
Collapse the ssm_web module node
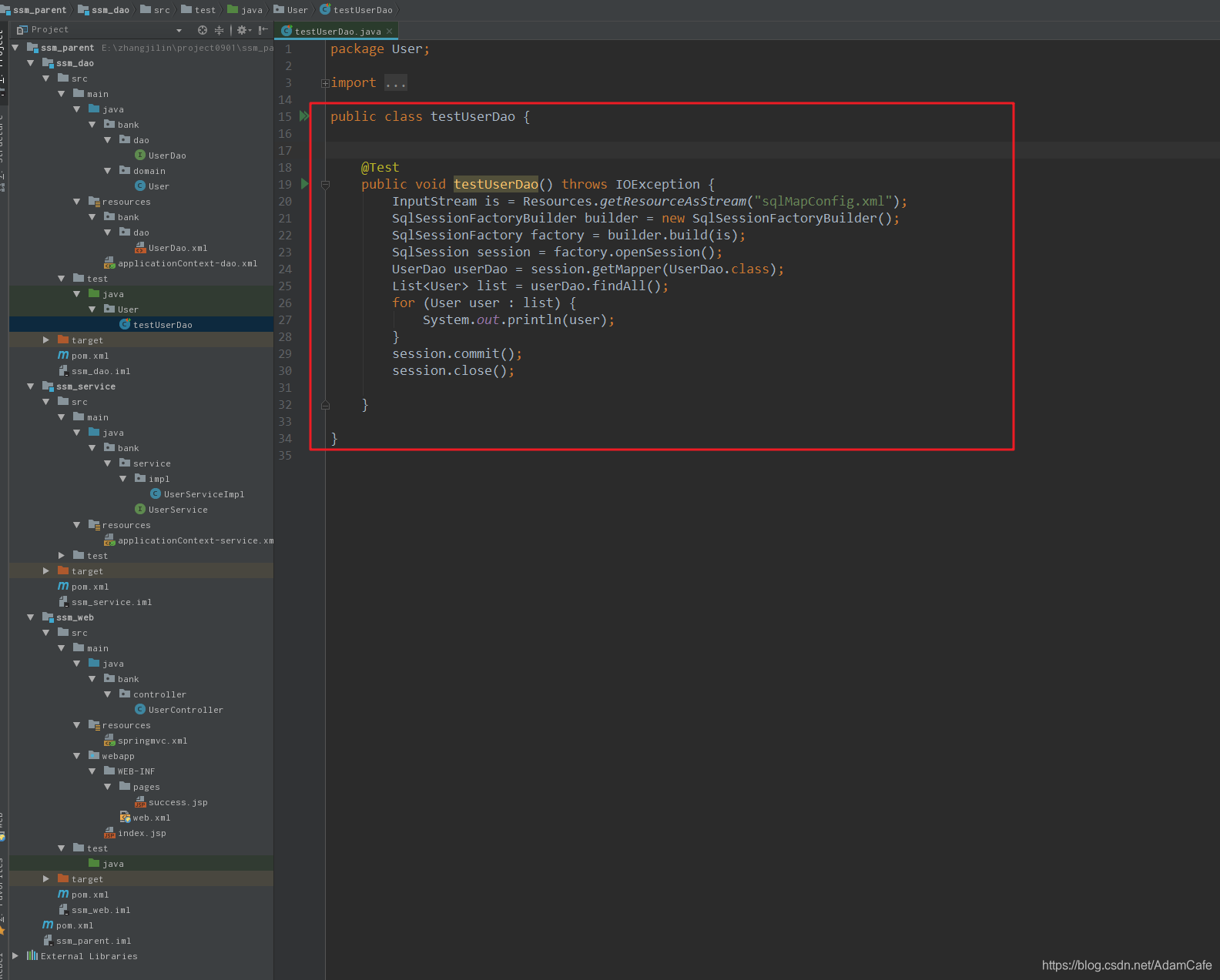pyautogui.click(x=30, y=617)
